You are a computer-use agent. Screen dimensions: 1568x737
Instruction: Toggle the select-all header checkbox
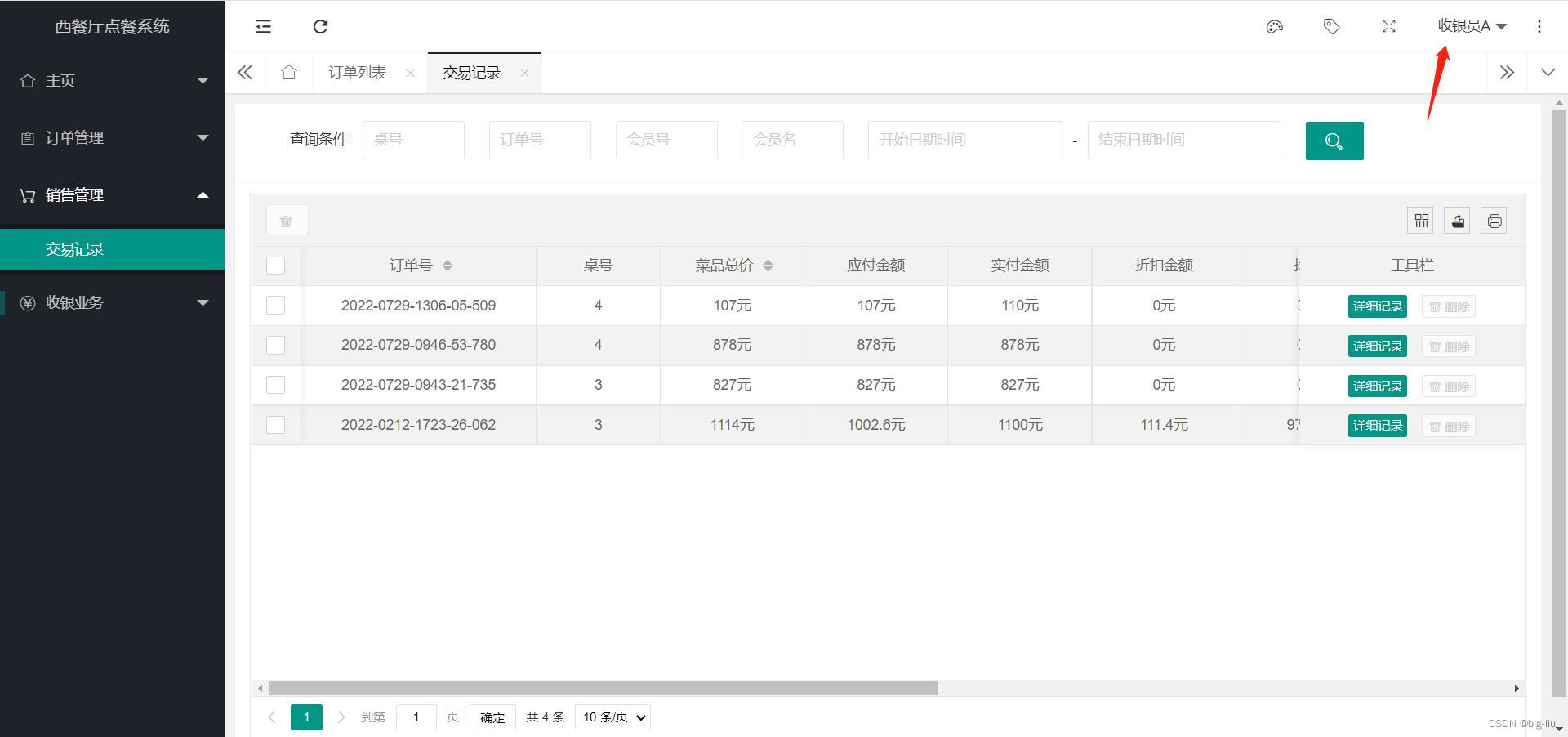276,266
